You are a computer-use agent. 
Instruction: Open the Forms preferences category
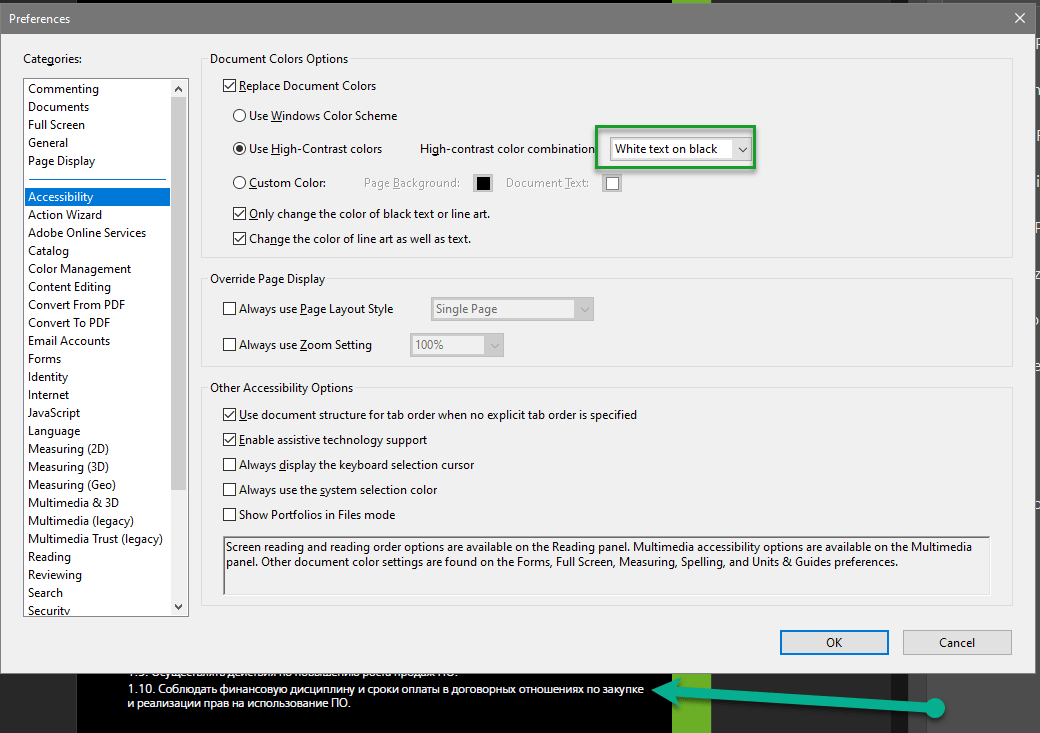(x=44, y=358)
